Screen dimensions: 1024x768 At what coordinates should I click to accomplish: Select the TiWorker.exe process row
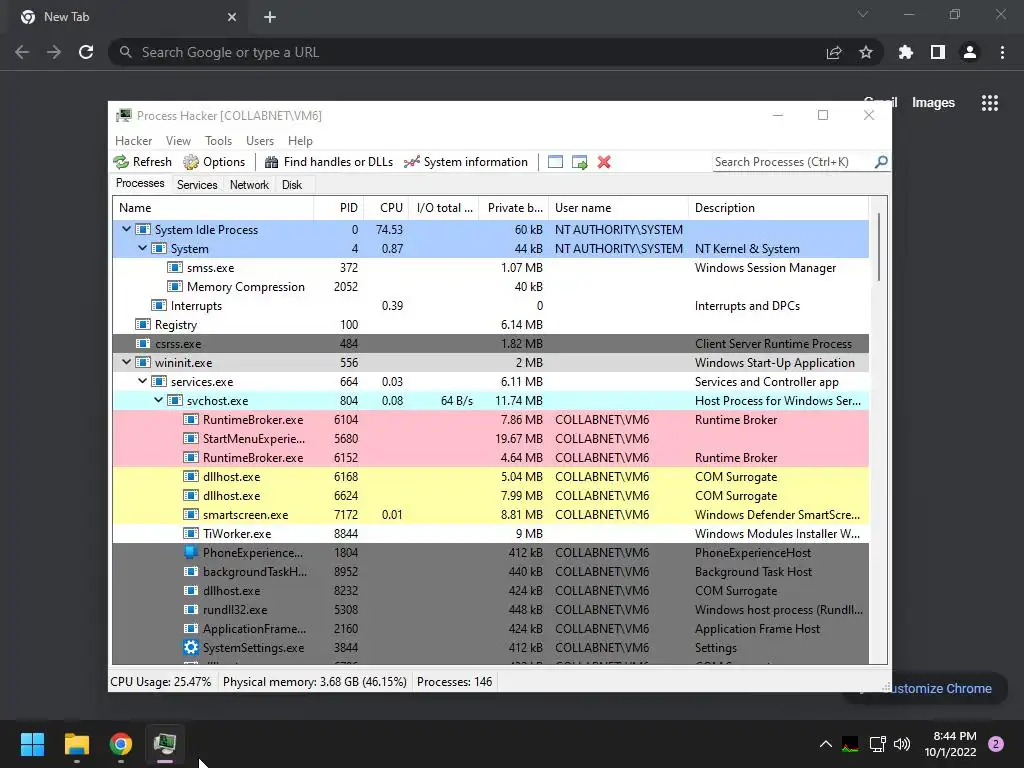[491, 534]
